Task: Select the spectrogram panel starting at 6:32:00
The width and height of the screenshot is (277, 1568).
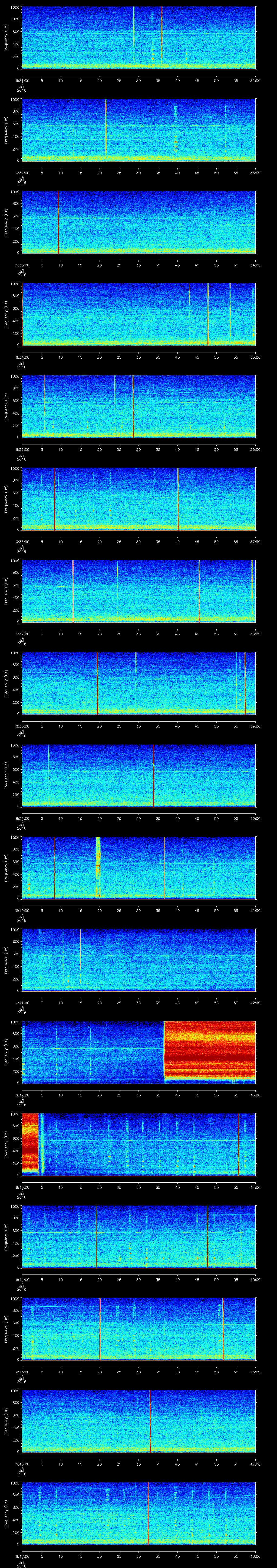Action: tap(139, 130)
